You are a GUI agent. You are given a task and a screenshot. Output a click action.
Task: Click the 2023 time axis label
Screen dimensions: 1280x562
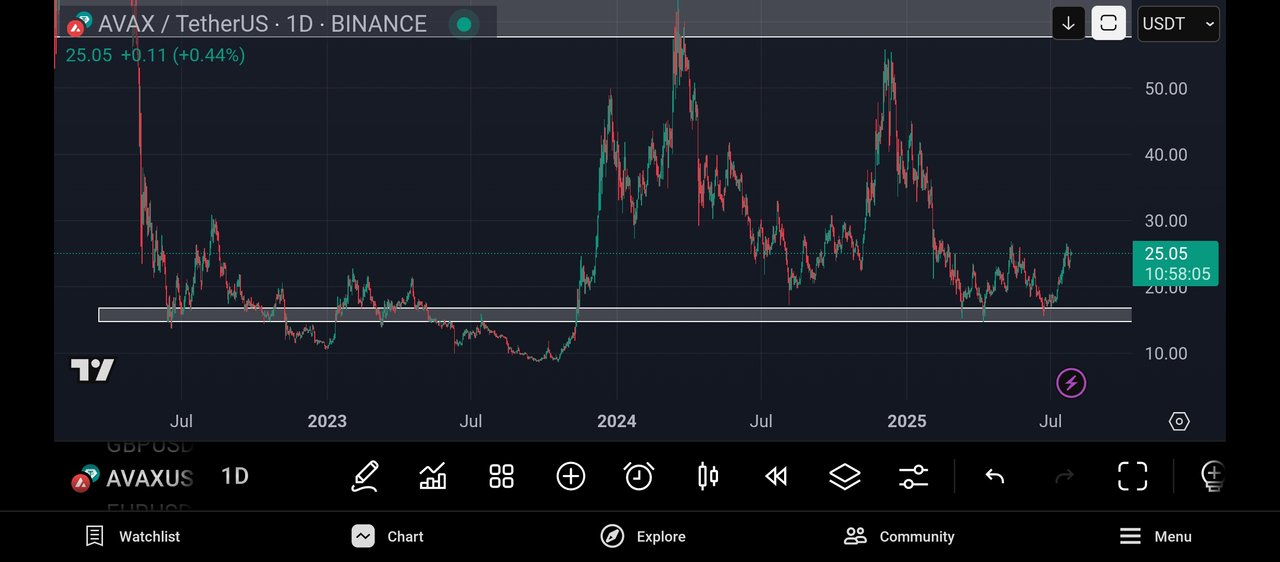click(327, 421)
